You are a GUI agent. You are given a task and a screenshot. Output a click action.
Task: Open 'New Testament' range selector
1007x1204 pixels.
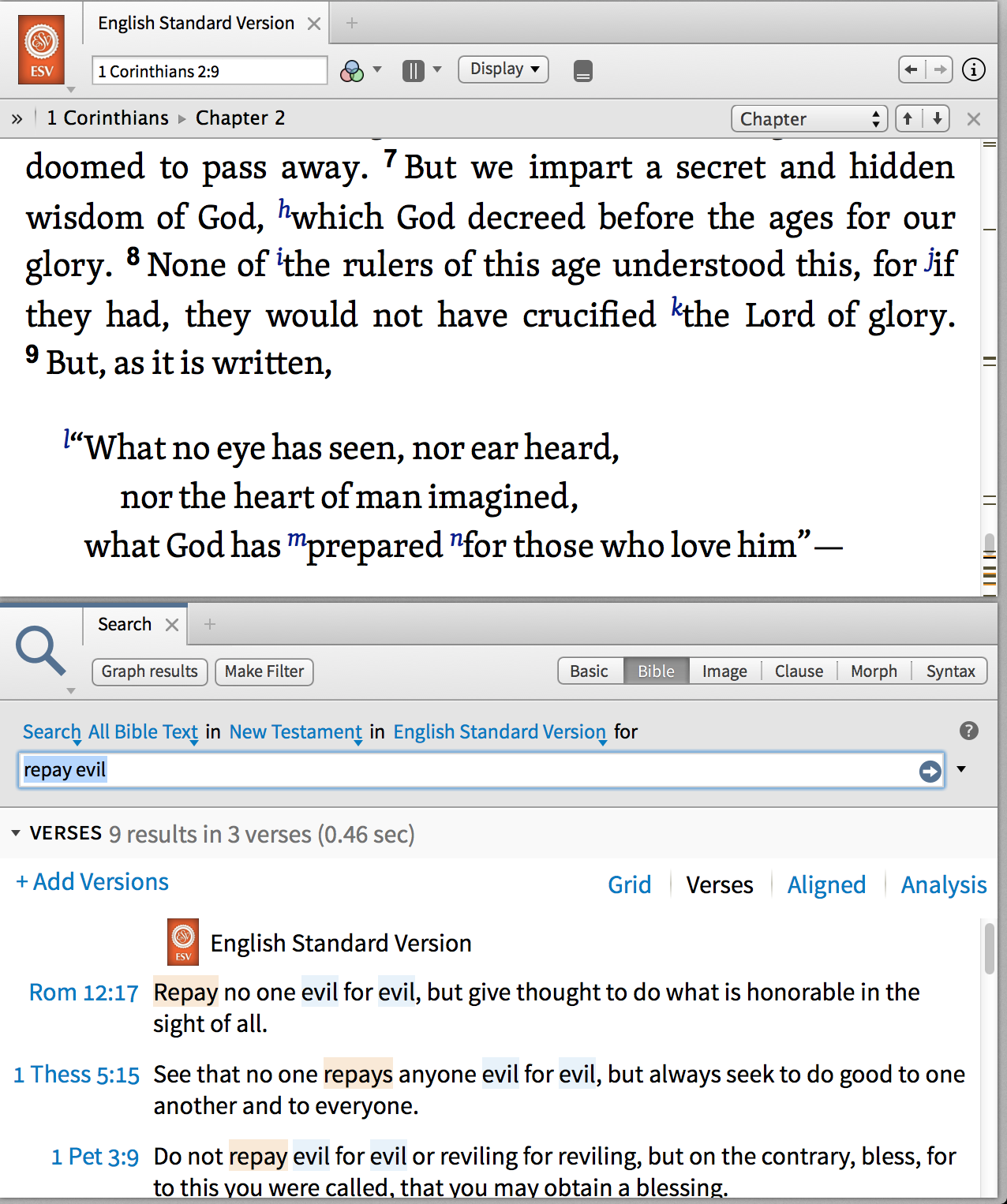tap(296, 732)
